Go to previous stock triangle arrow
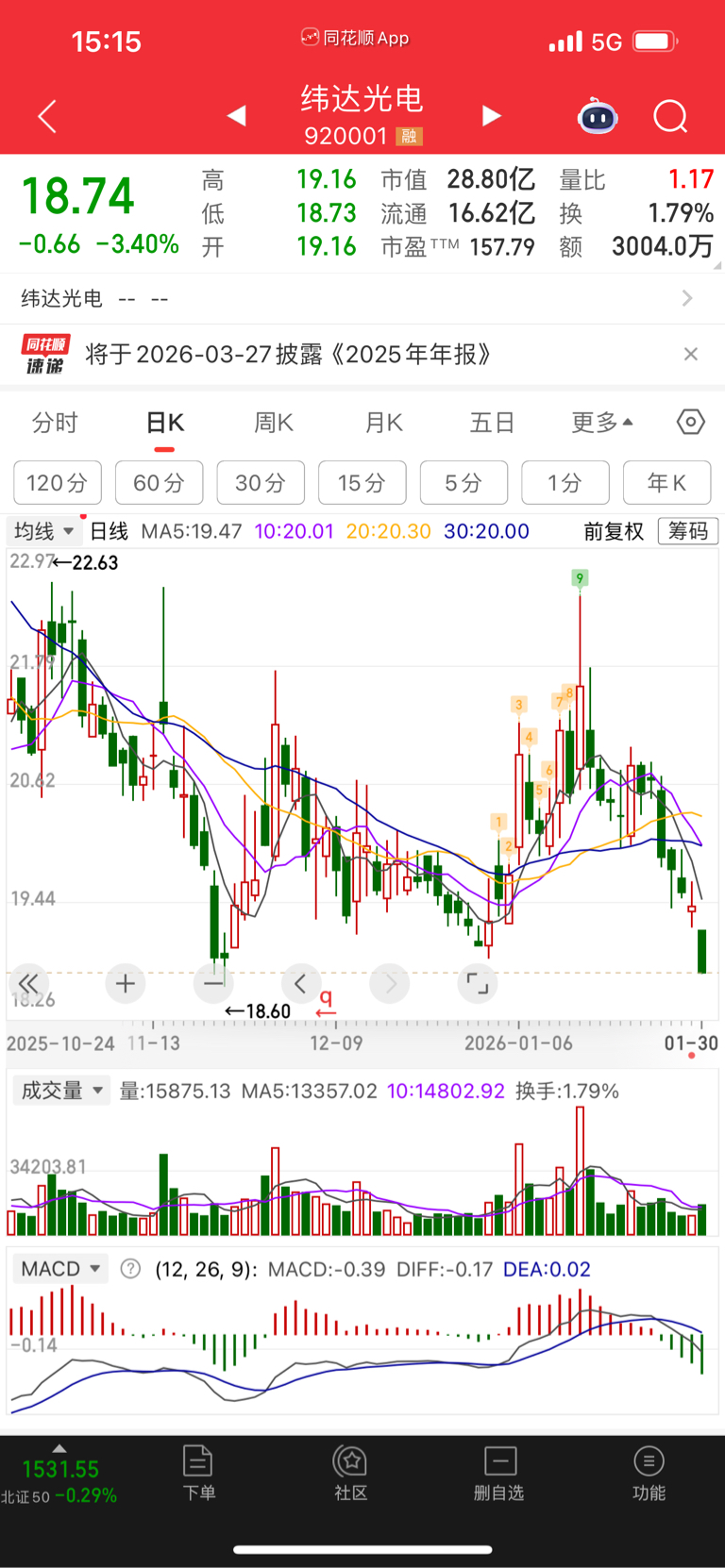Screen dimensions: 725x1568 pos(237,115)
